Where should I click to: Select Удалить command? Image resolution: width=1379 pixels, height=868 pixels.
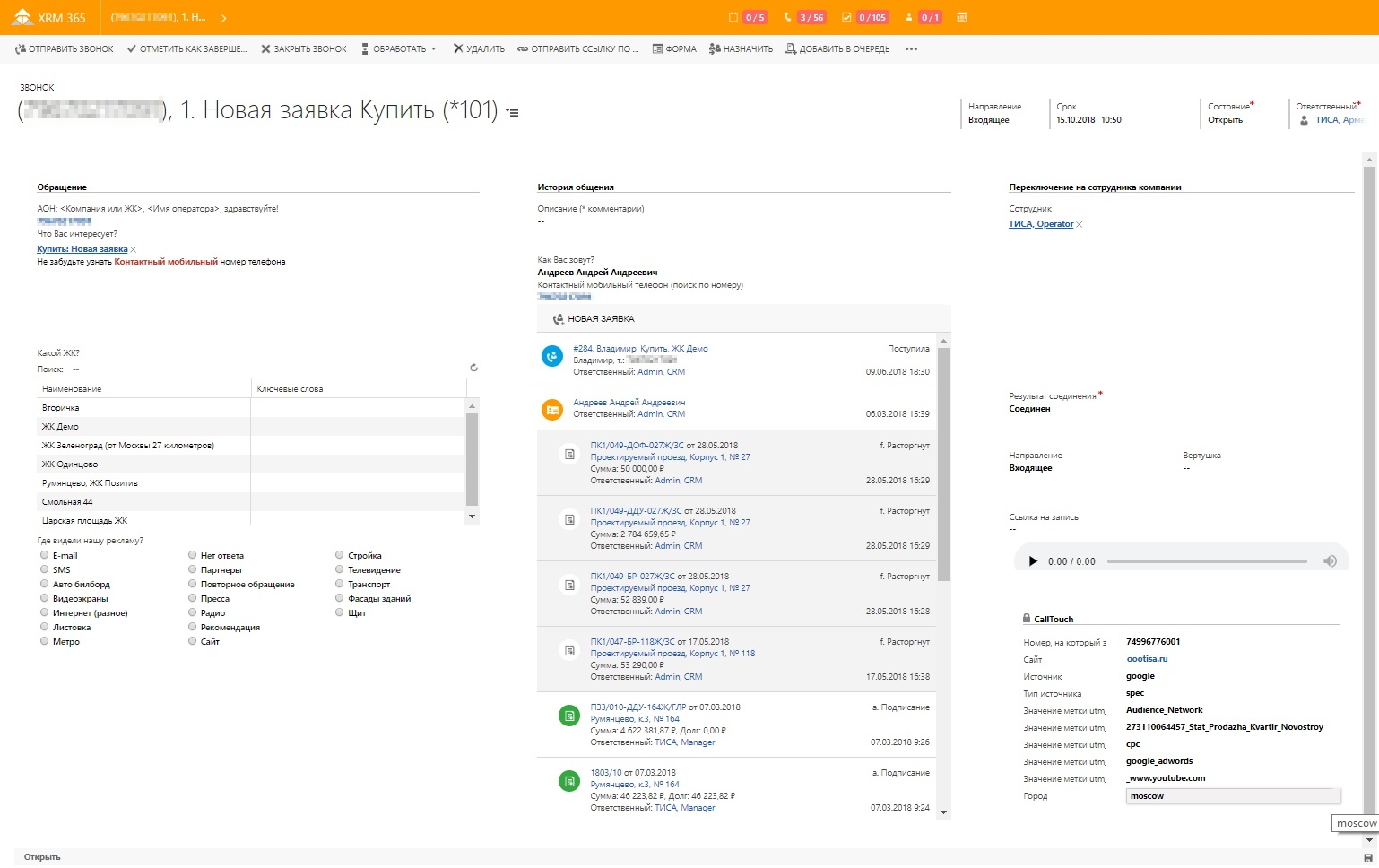click(479, 49)
